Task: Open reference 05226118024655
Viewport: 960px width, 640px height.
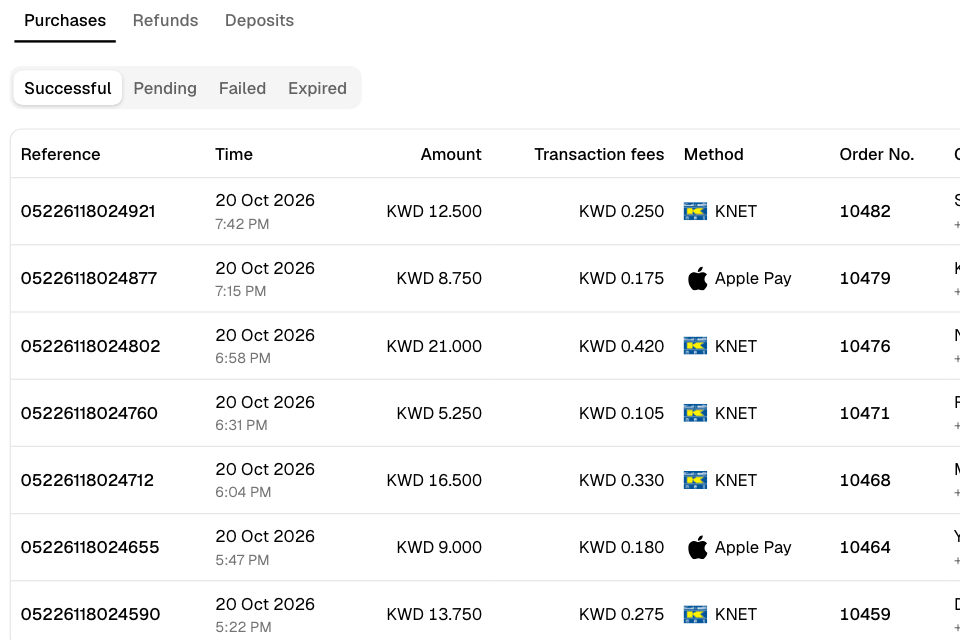Action: [90, 548]
